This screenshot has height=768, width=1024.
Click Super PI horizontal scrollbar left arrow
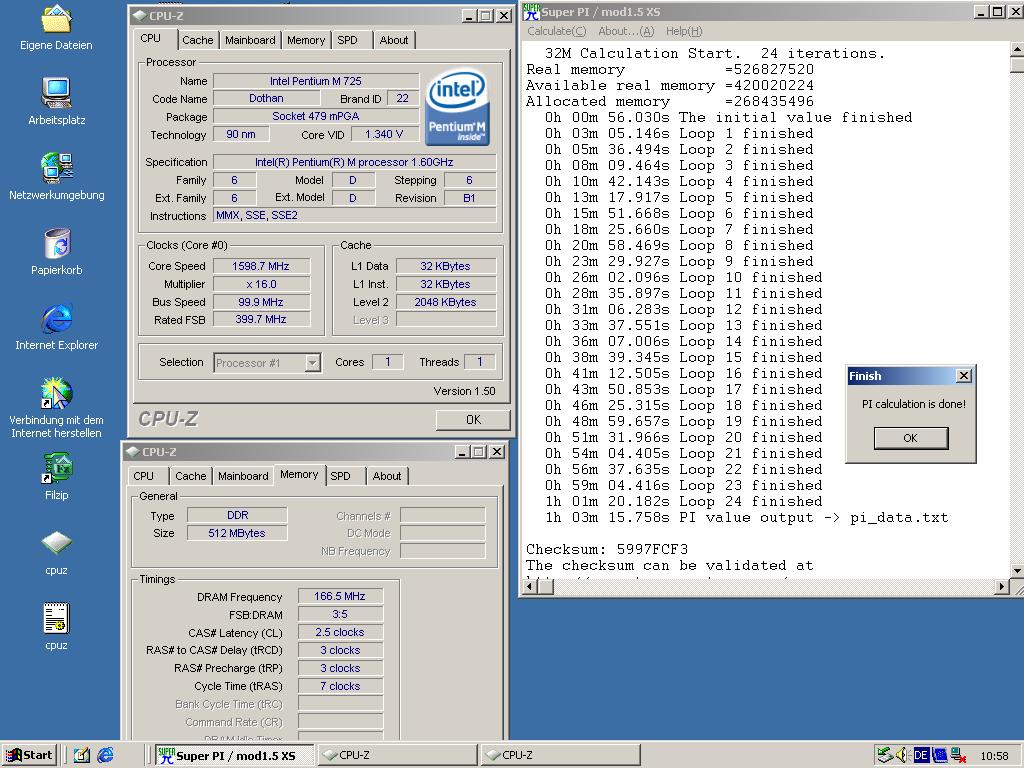point(531,586)
